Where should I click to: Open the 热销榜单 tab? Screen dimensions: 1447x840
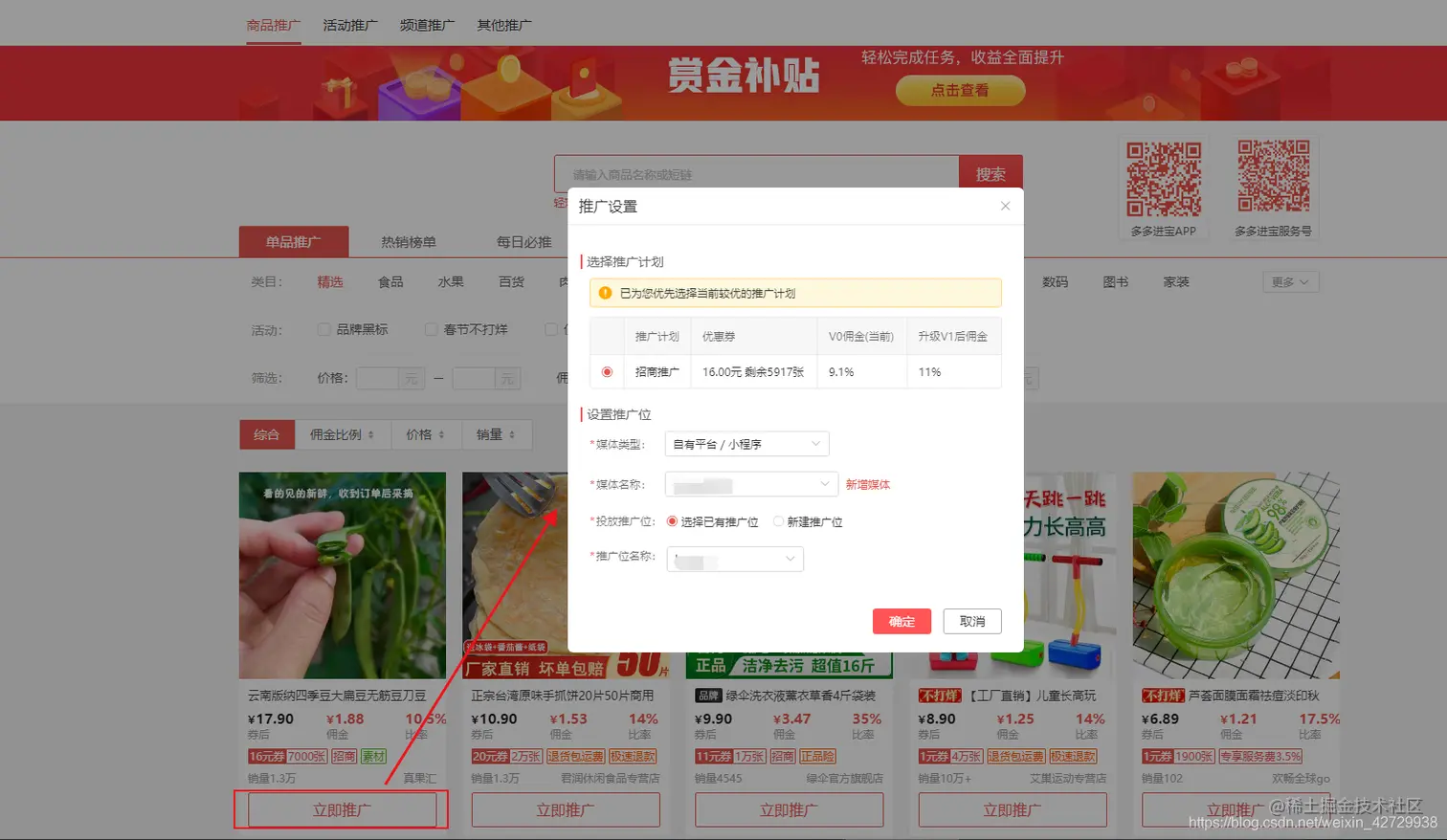409,242
